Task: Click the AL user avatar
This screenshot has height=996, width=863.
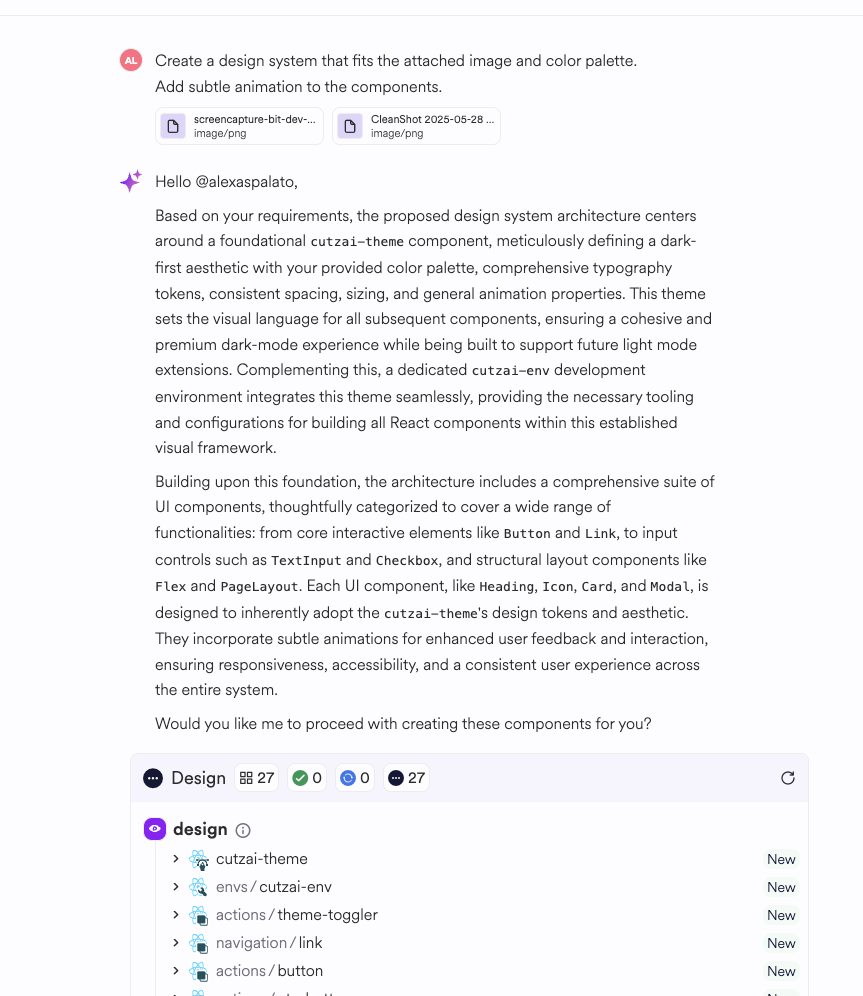Action: coord(131,61)
